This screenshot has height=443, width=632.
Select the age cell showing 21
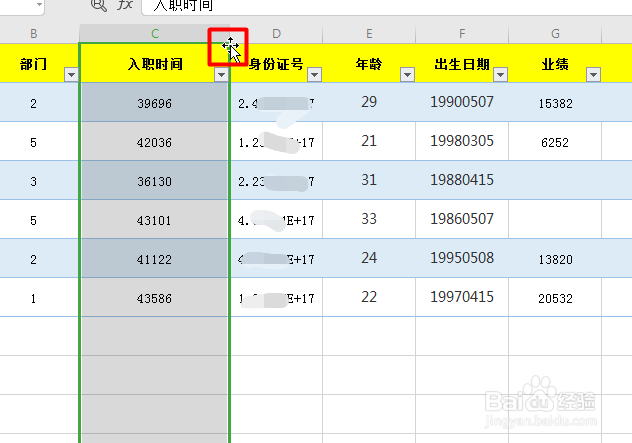point(369,141)
